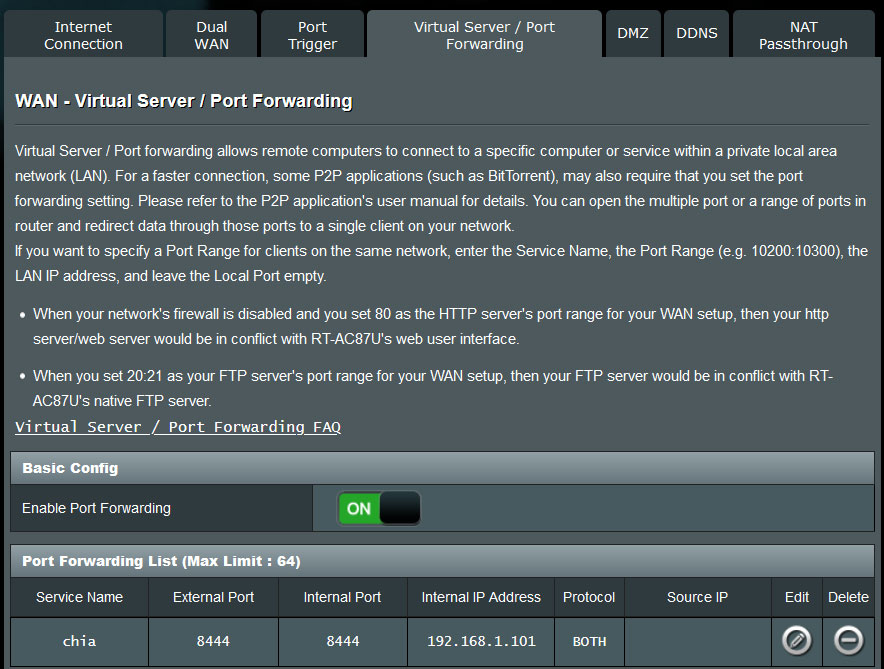Delete the chia port forwarding rule
This screenshot has height=669, width=884.
point(848,640)
